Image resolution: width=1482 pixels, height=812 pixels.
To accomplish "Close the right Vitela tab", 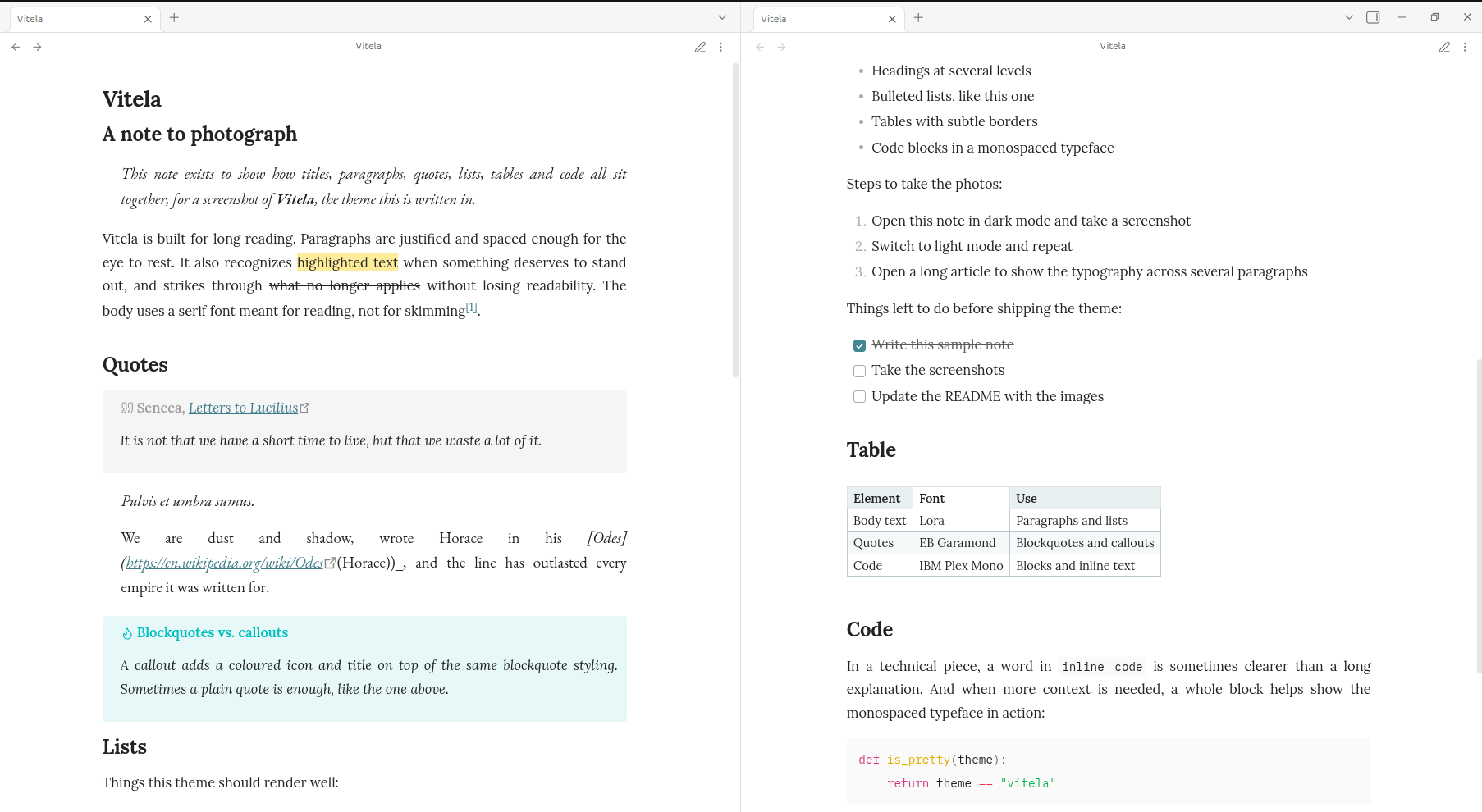I will point(892,19).
